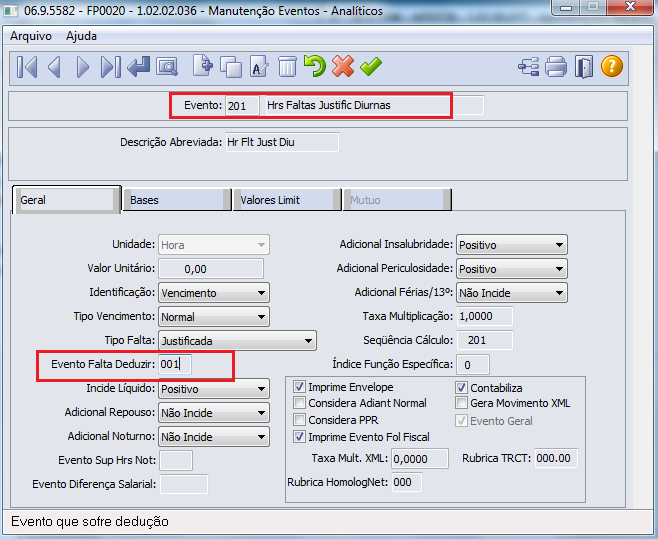
Task: Expand the Adicional Férias/13º dropdown
Action: click(x=512, y=293)
